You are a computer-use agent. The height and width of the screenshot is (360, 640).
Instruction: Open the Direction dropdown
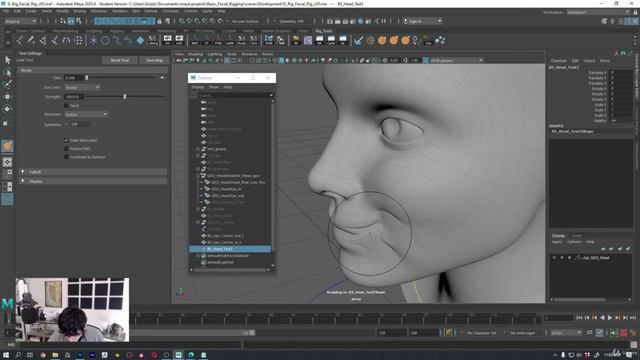pyautogui.click(x=86, y=115)
